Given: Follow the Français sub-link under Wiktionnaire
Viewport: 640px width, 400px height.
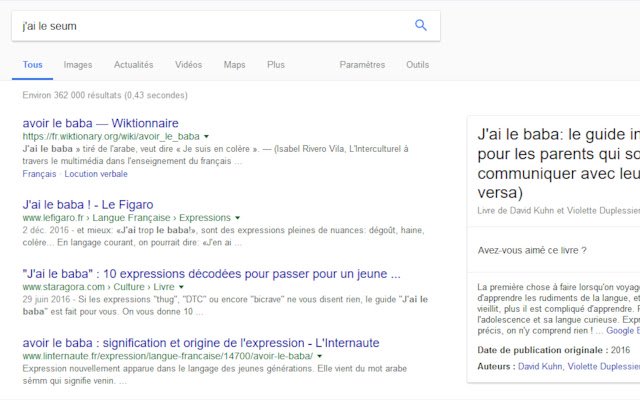Looking at the screenshot, I should 39,174.
